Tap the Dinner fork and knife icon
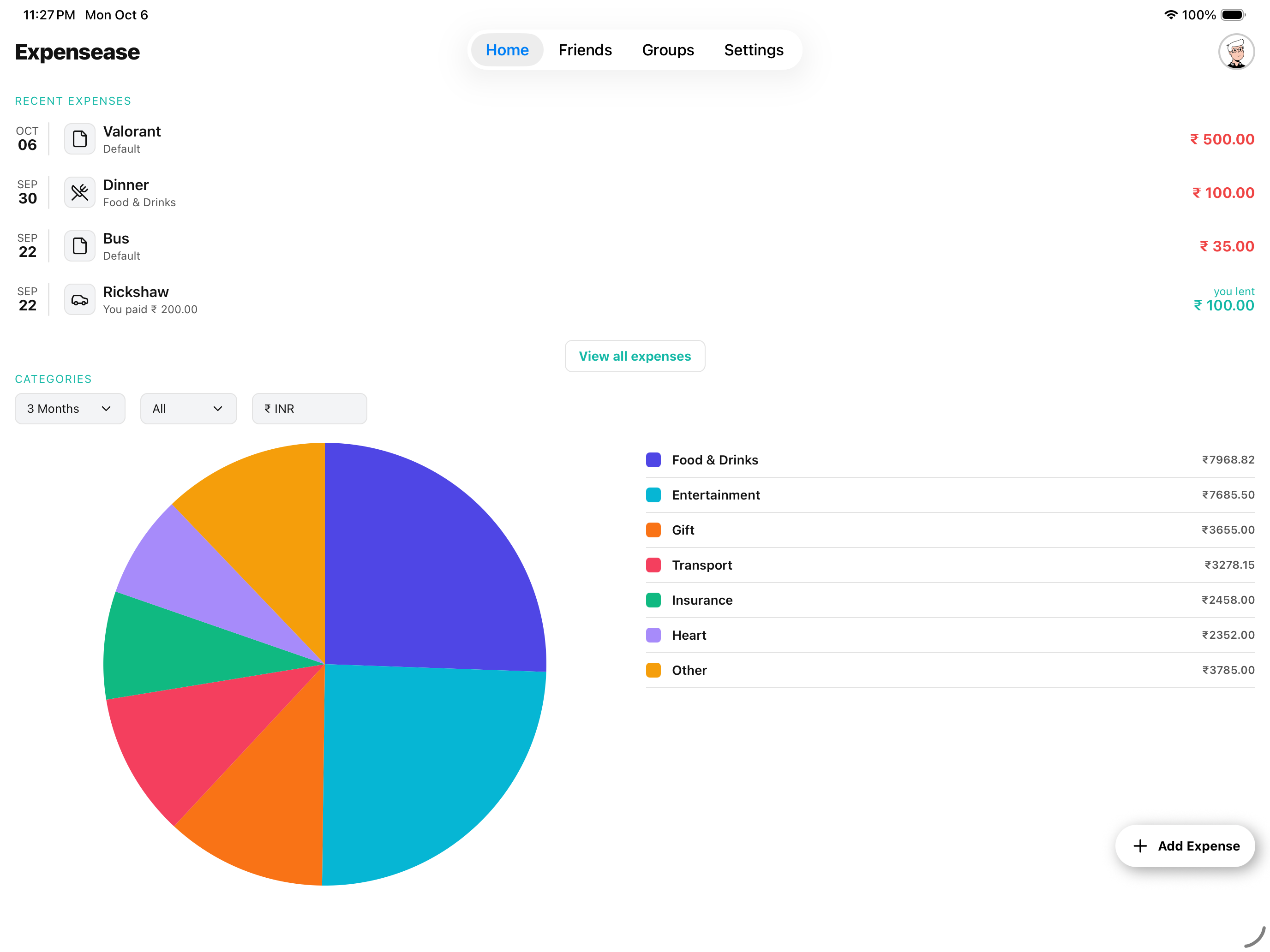Viewport: 1270px width, 952px height. (79, 192)
